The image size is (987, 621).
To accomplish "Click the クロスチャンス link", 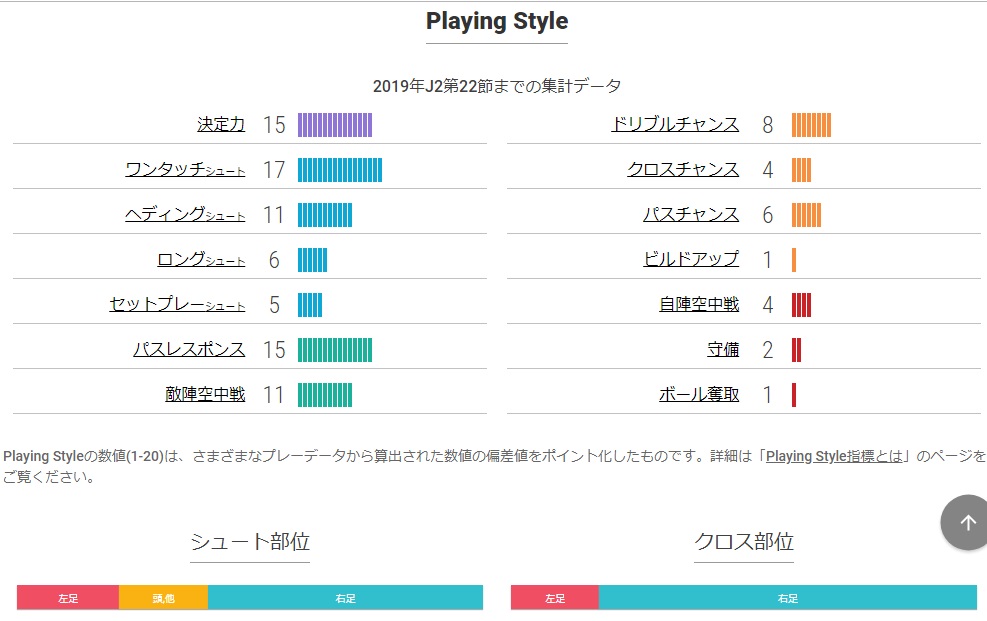I will [683, 169].
